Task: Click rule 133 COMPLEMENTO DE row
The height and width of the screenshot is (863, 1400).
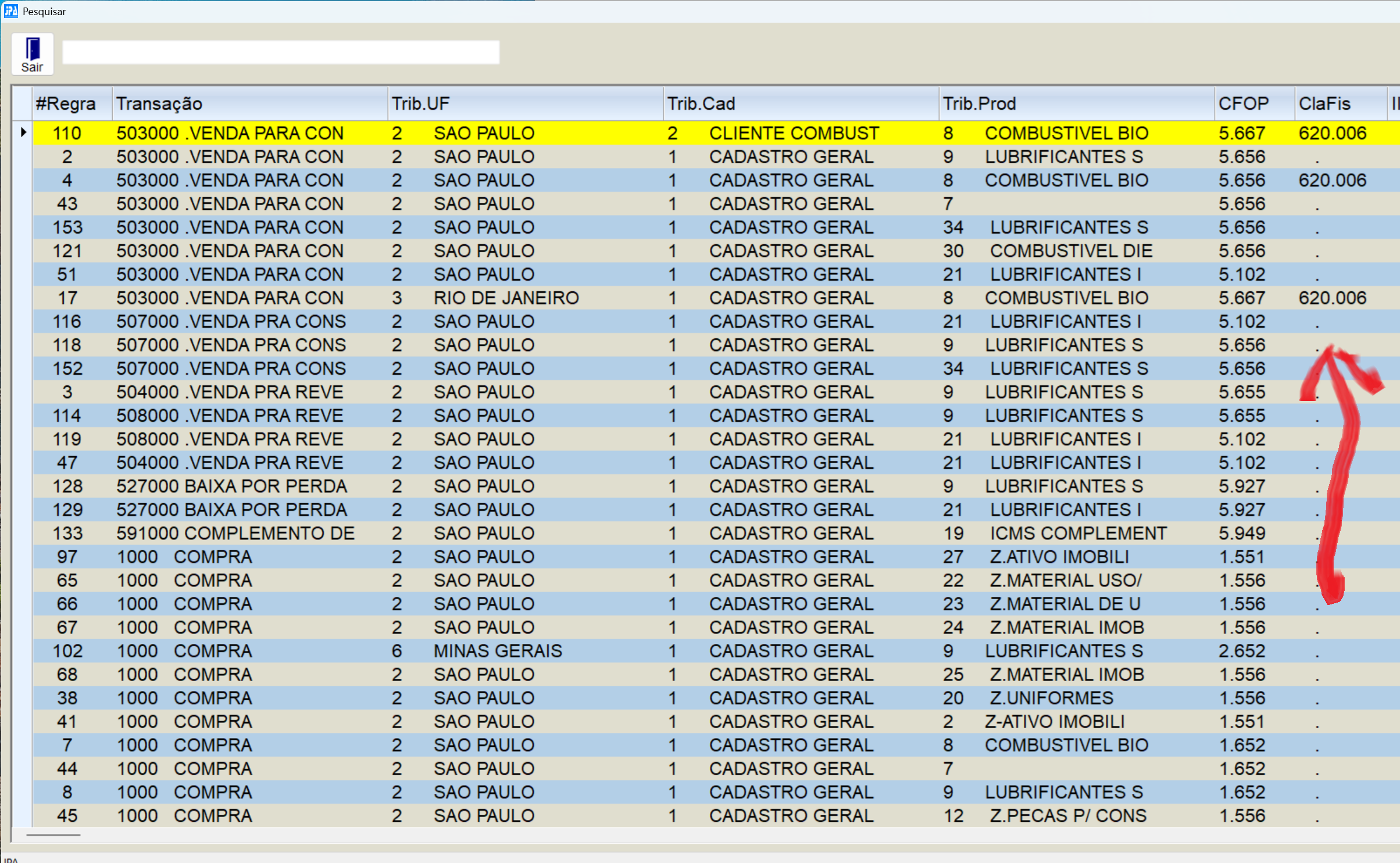Action: coord(235,533)
